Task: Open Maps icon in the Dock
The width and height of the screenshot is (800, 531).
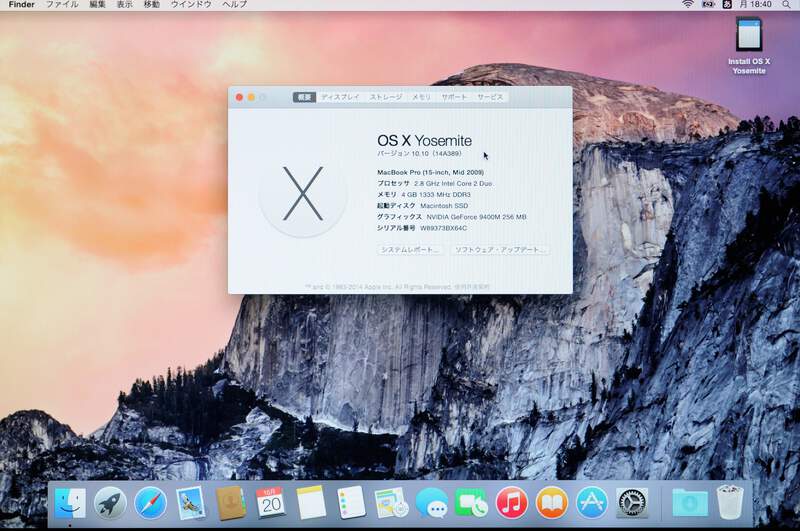Action: (x=391, y=503)
